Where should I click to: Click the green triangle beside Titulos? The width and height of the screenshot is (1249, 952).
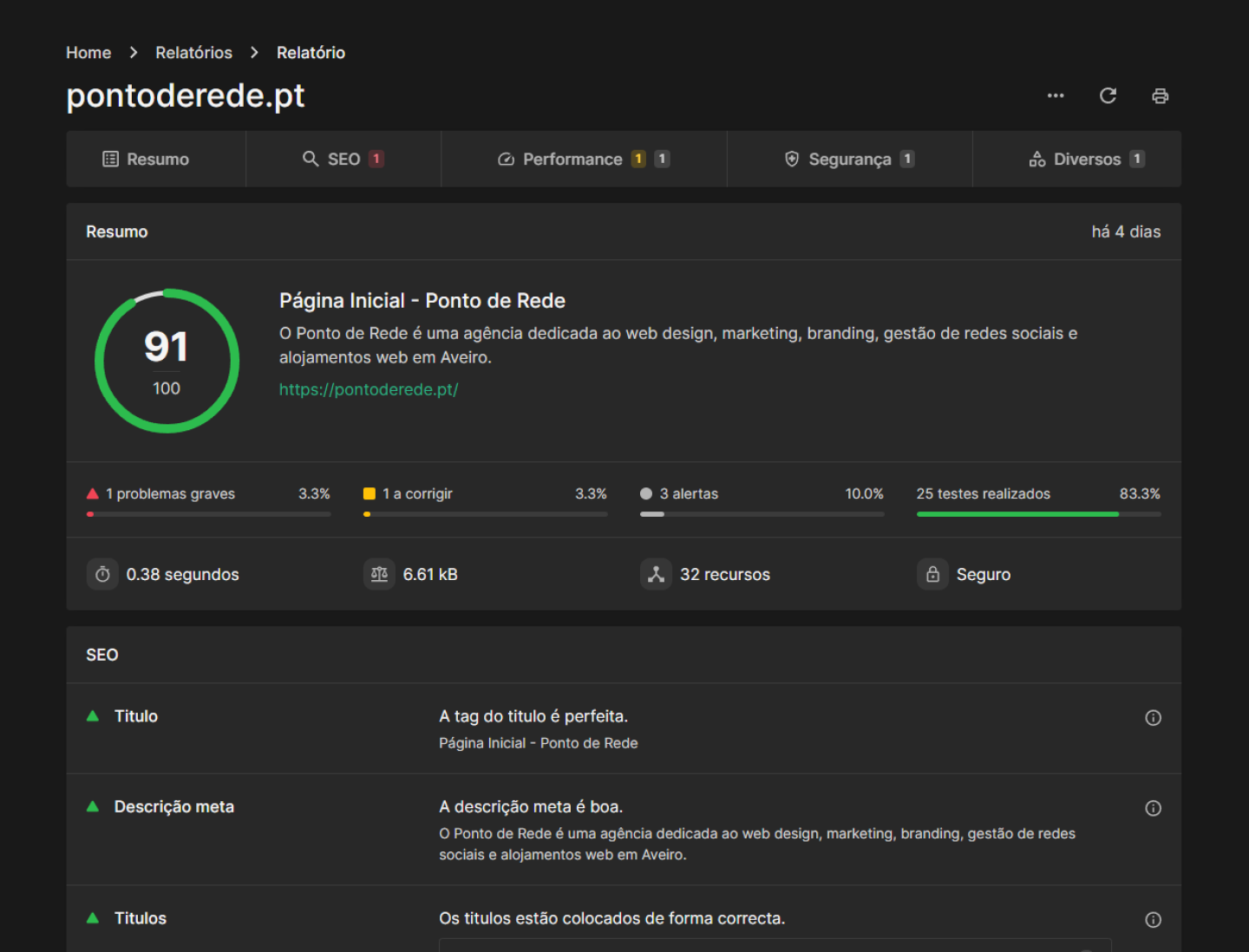click(x=93, y=917)
